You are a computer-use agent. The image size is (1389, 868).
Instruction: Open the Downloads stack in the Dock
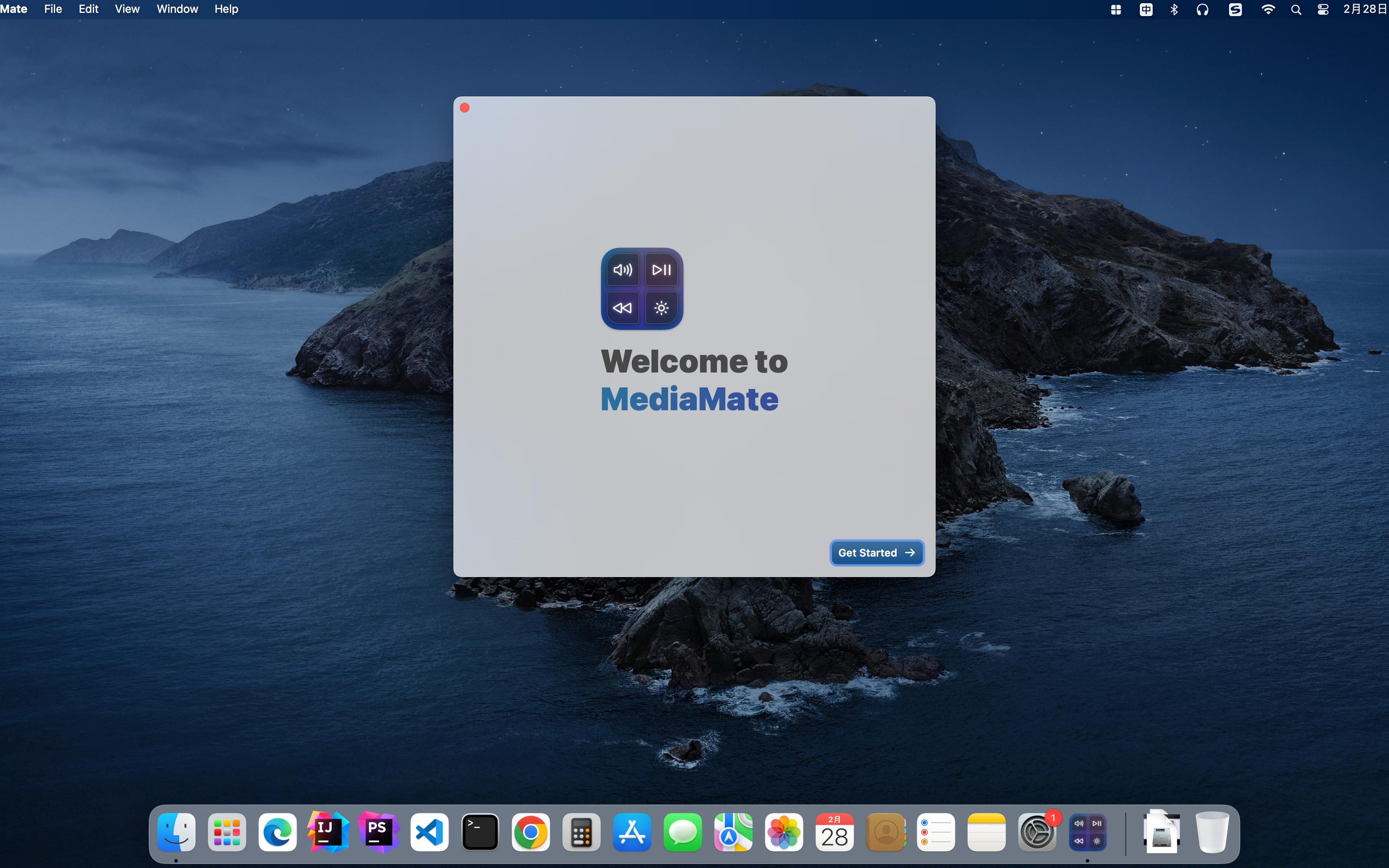(x=1162, y=832)
